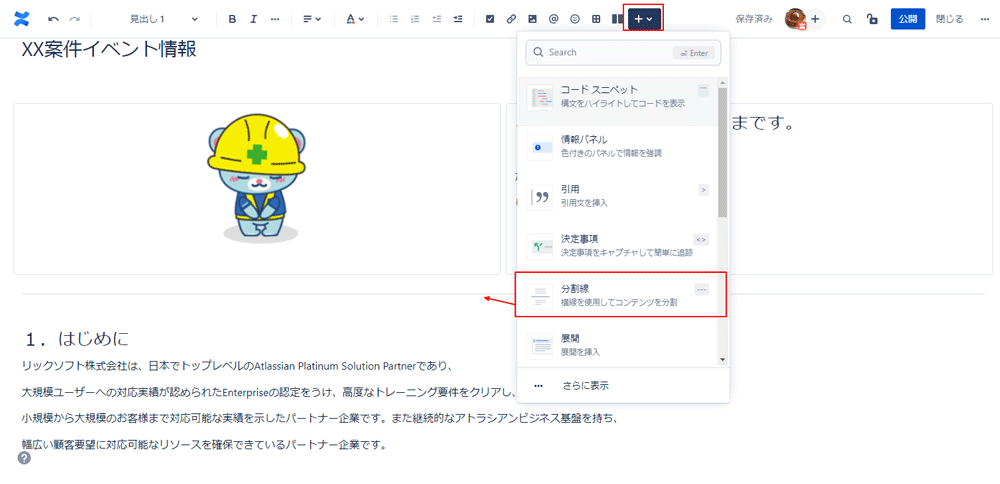Open the text alignment dropdown

pos(312,19)
